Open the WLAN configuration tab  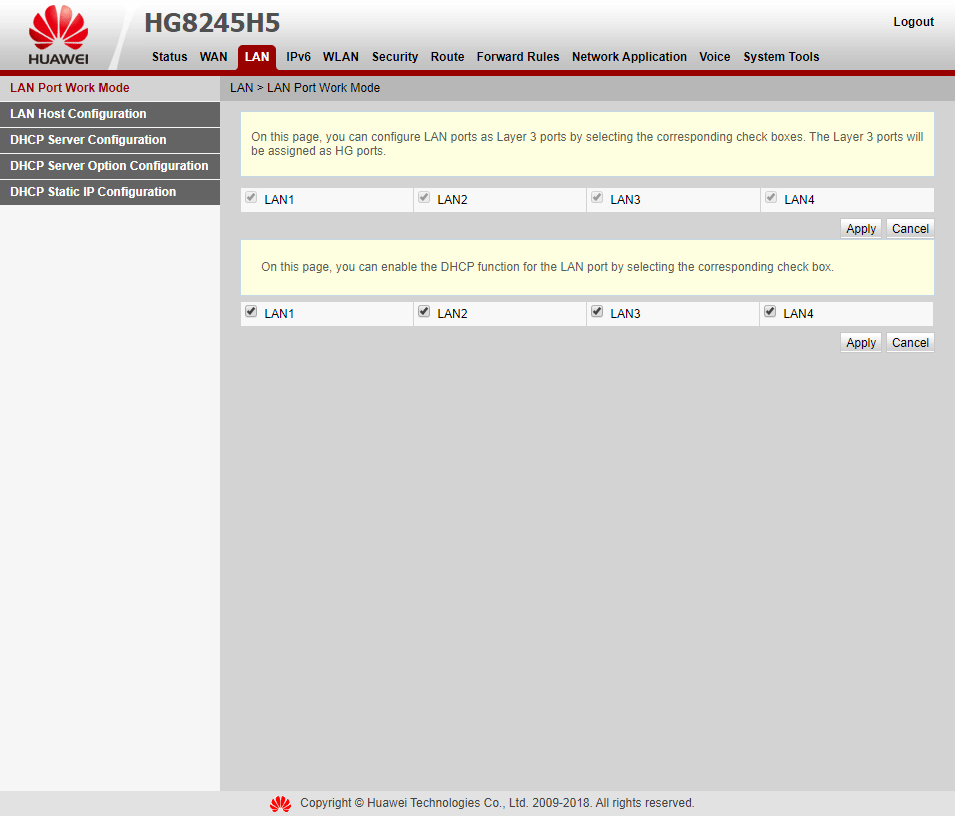[x=340, y=57]
